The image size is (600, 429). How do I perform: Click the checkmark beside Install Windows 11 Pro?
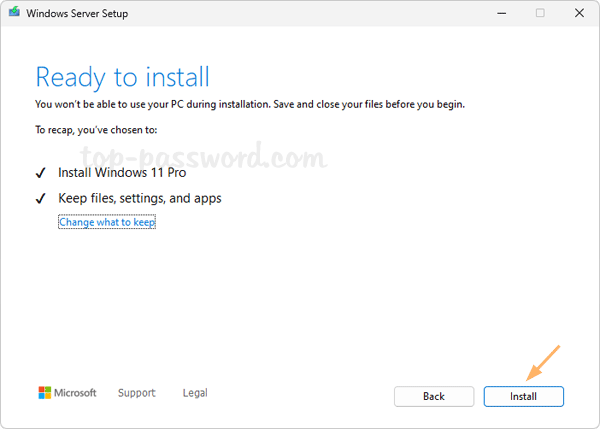point(41,173)
